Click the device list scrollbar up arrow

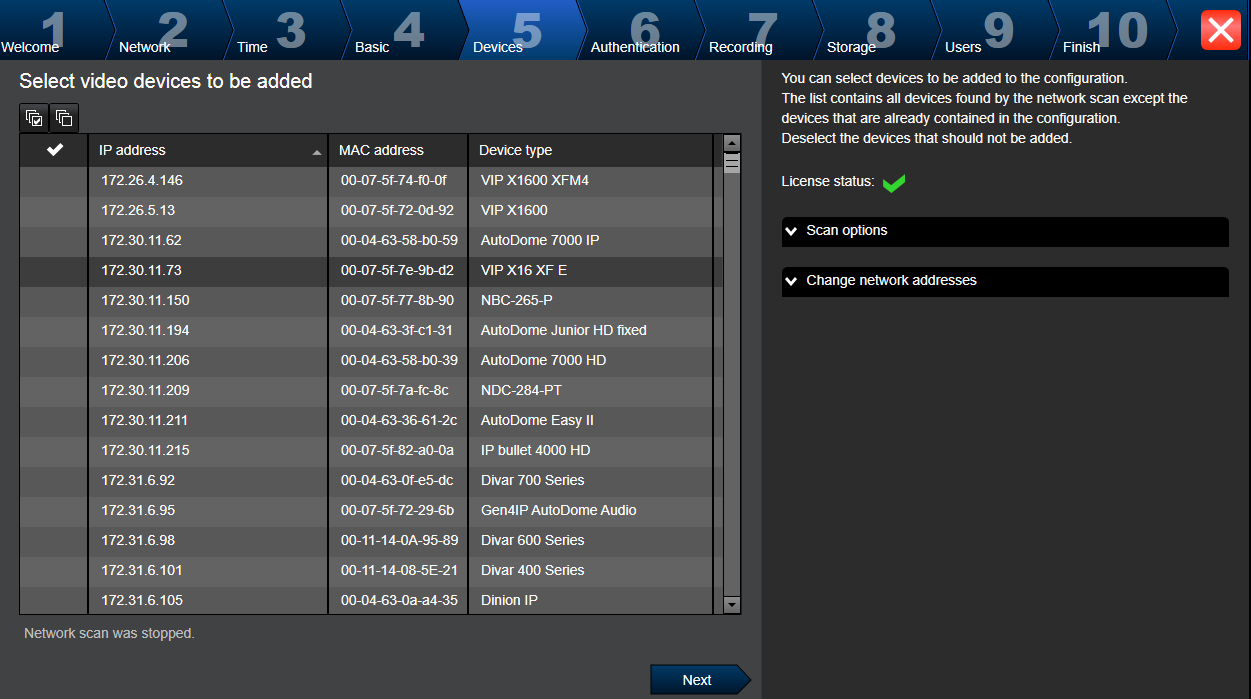(x=732, y=143)
